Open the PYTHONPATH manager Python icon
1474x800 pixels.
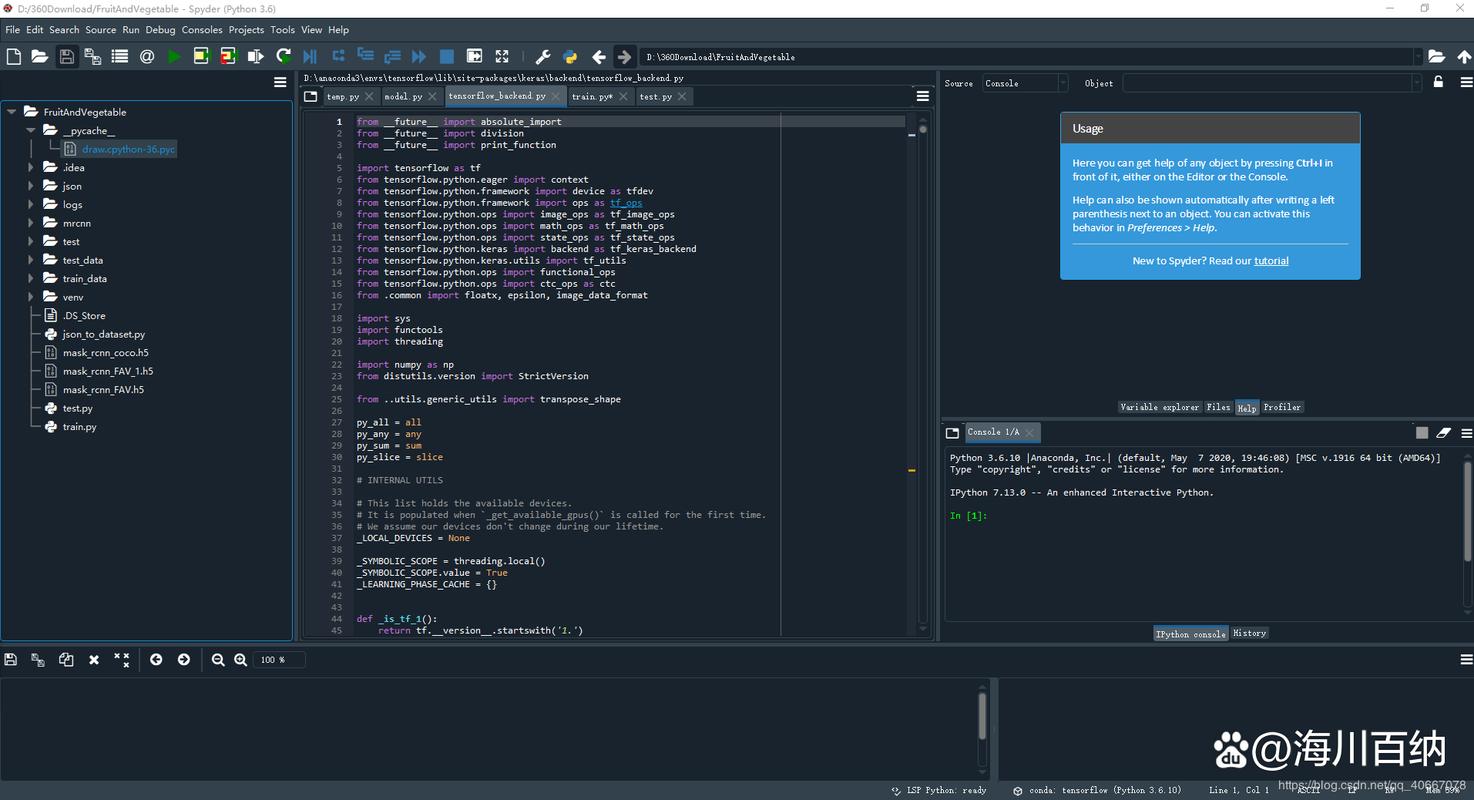(570, 57)
